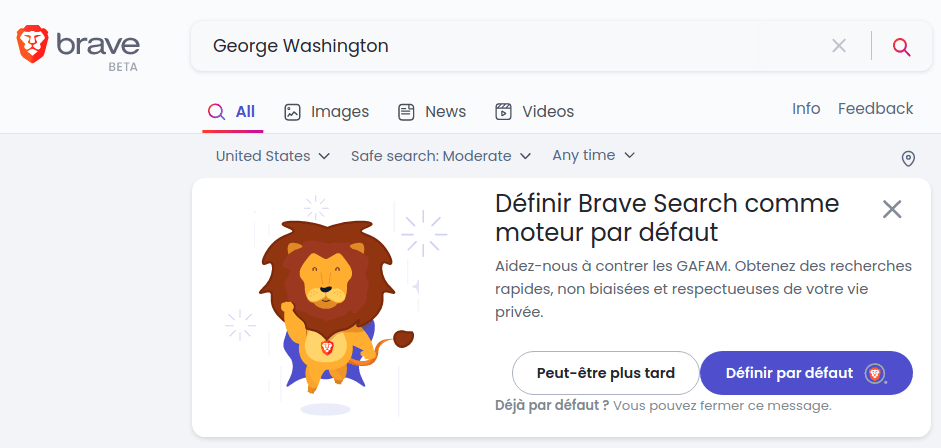Screen dimensions: 941x448
Task: Switch to the Videos tab label
Action: click(548, 112)
